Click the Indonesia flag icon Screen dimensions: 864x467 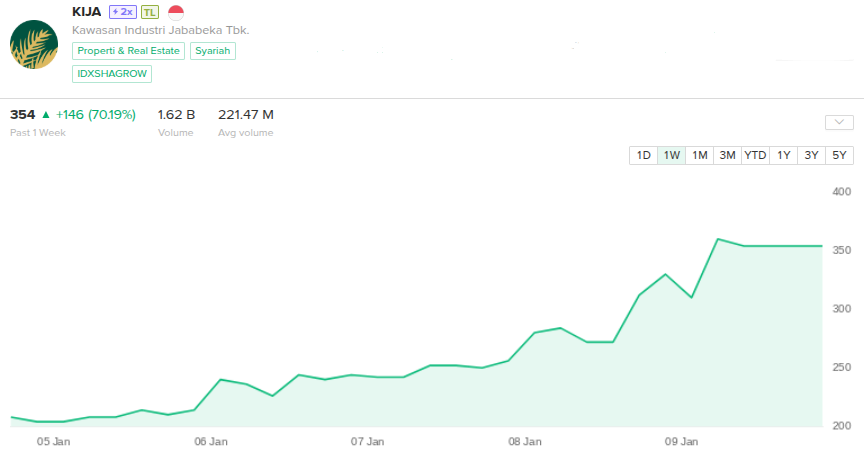pos(176,12)
